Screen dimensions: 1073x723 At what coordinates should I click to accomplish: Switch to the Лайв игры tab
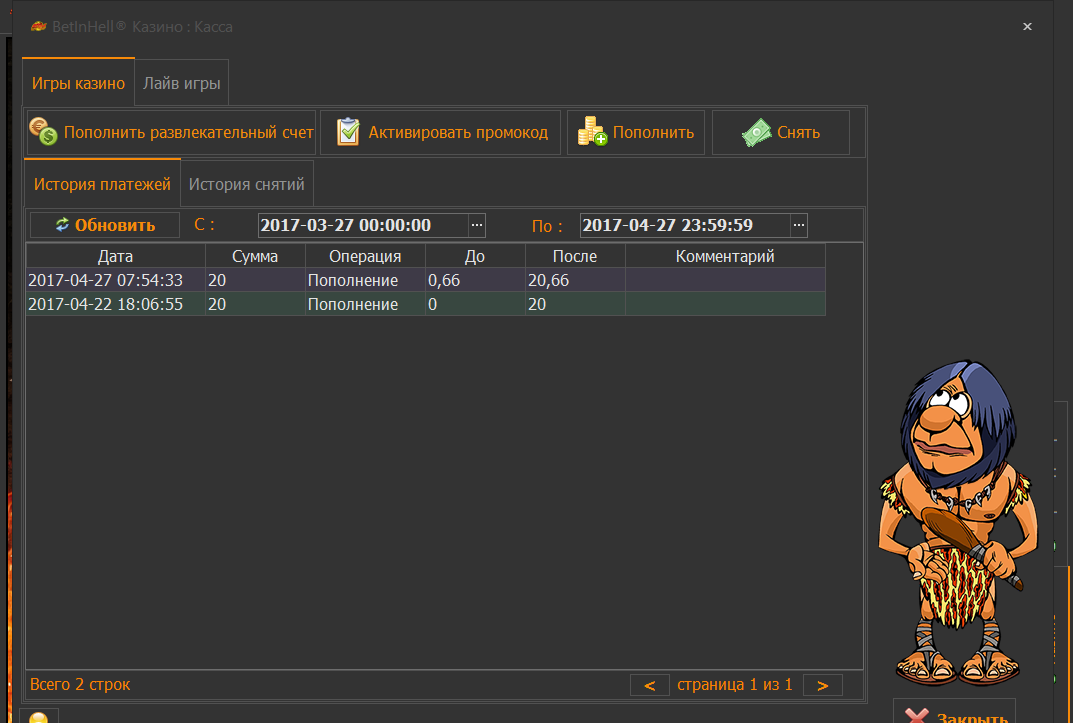coord(181,84)
